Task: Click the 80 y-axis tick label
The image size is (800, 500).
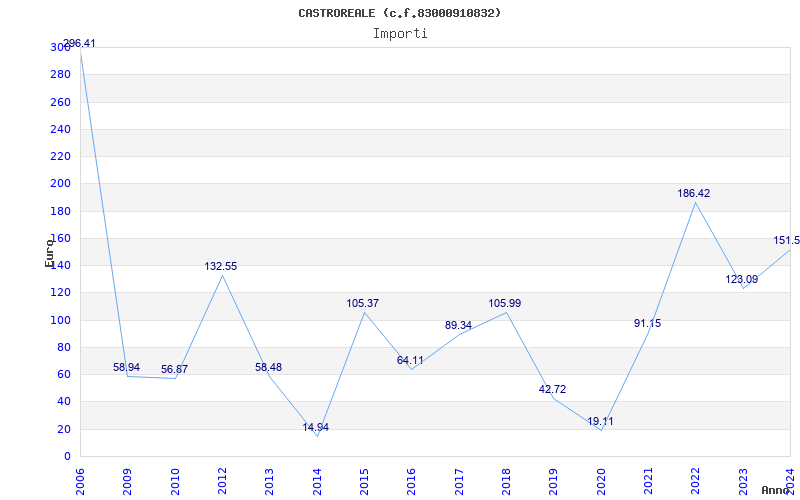Action: 64,347
